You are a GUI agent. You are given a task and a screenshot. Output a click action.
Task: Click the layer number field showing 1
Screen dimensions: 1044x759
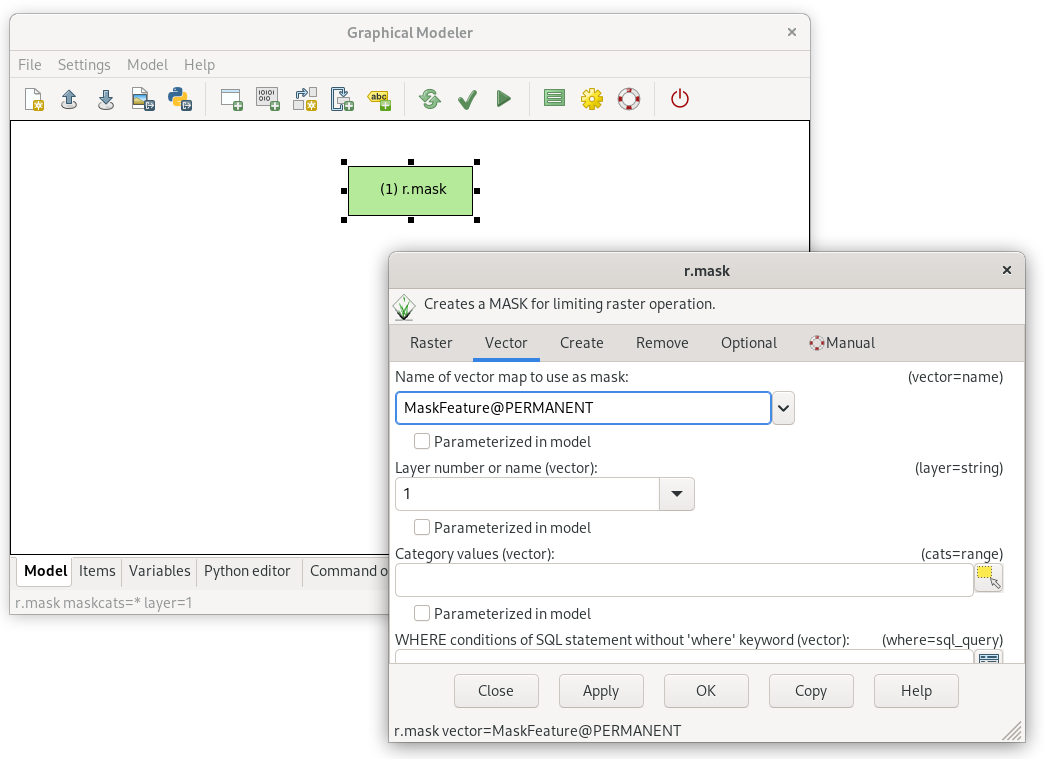coord(527,494)
